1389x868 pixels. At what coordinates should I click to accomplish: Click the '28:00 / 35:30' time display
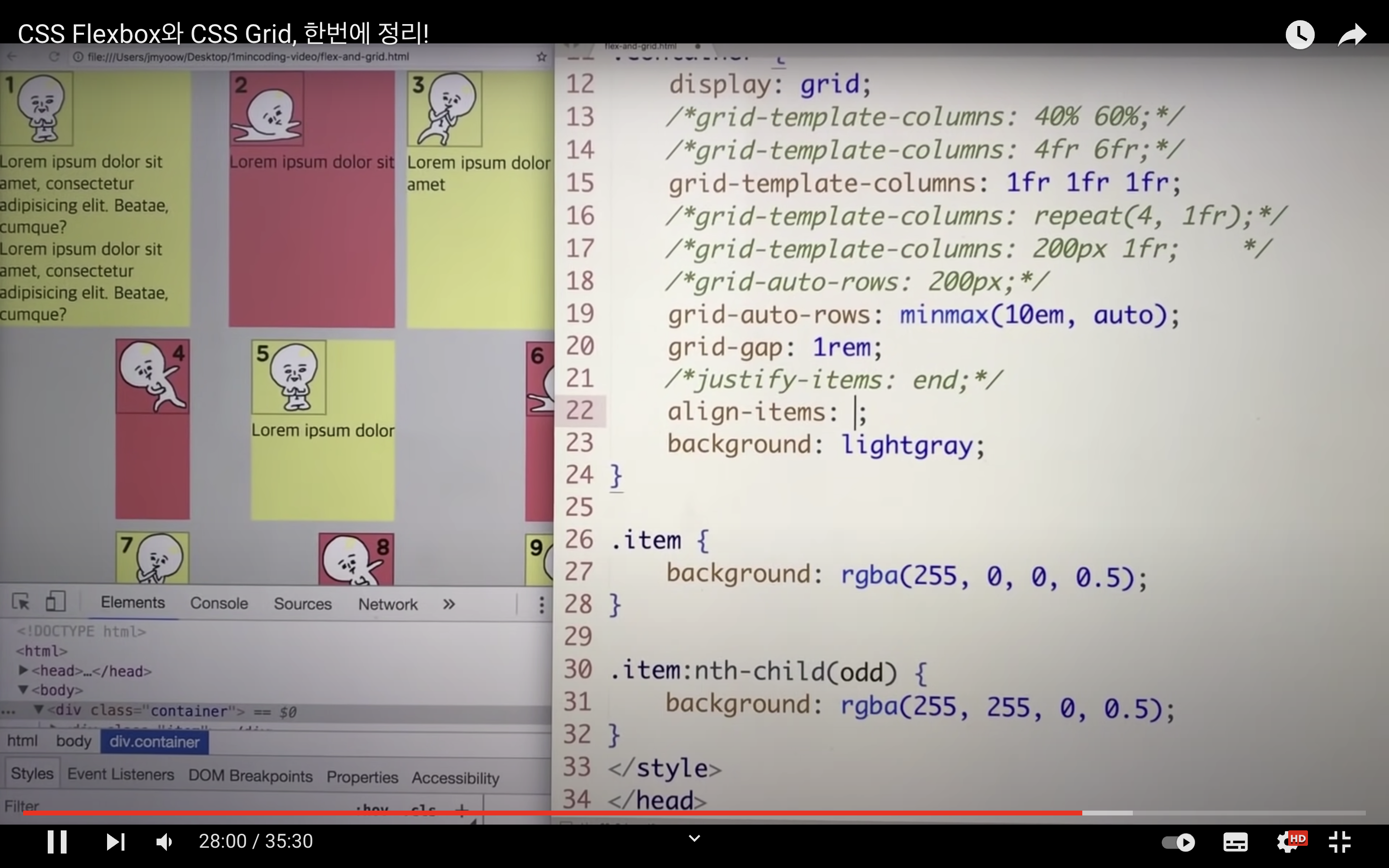(256, 841)
